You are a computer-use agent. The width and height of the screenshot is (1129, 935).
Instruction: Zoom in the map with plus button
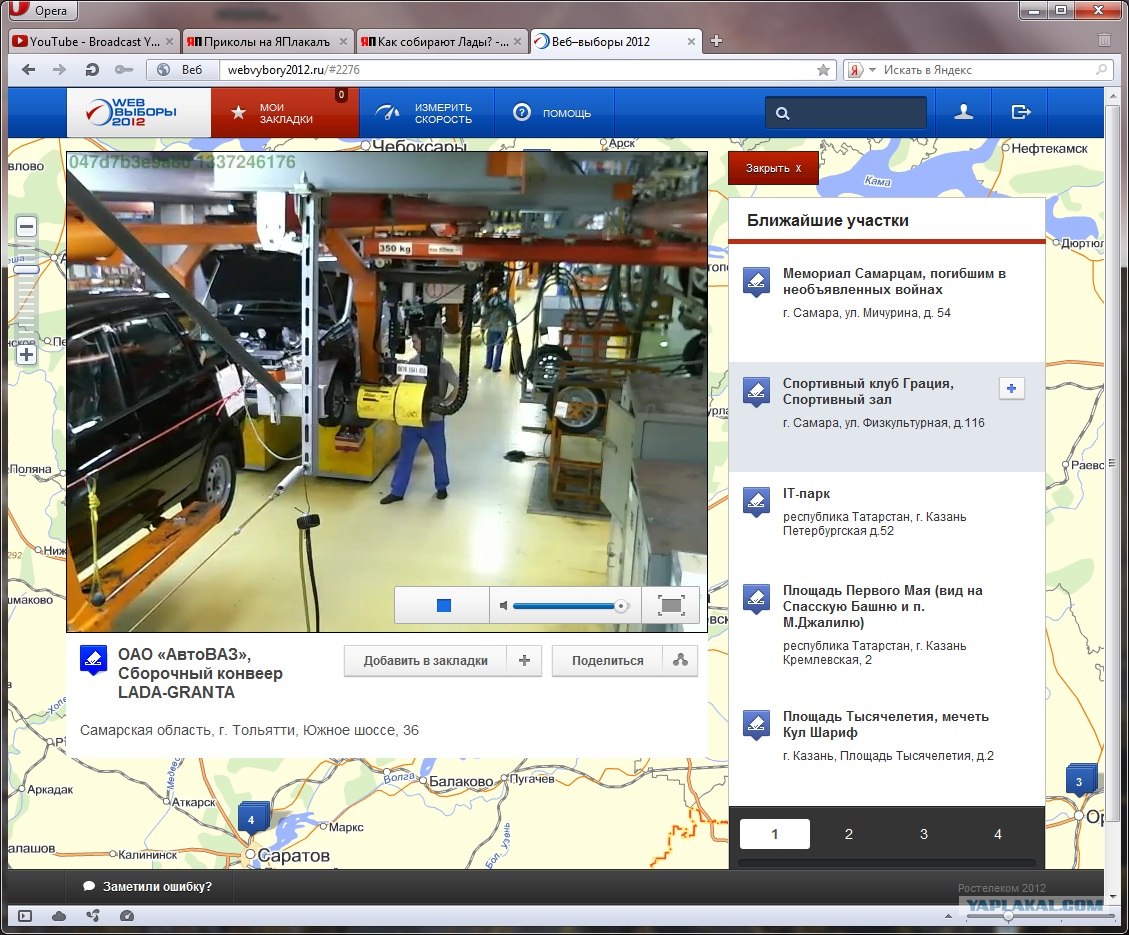tap(27, 355)
